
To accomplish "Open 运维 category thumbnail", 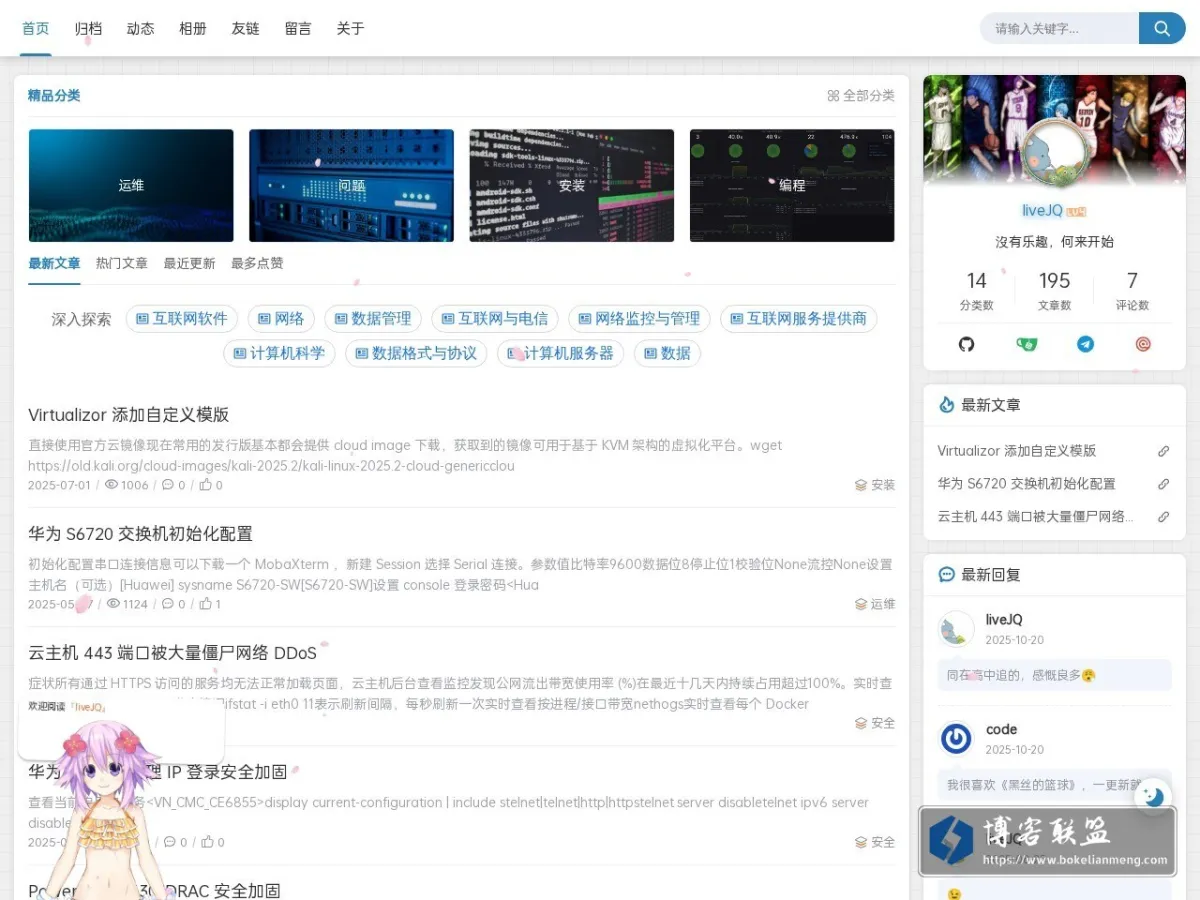I will tap(131, 185).
